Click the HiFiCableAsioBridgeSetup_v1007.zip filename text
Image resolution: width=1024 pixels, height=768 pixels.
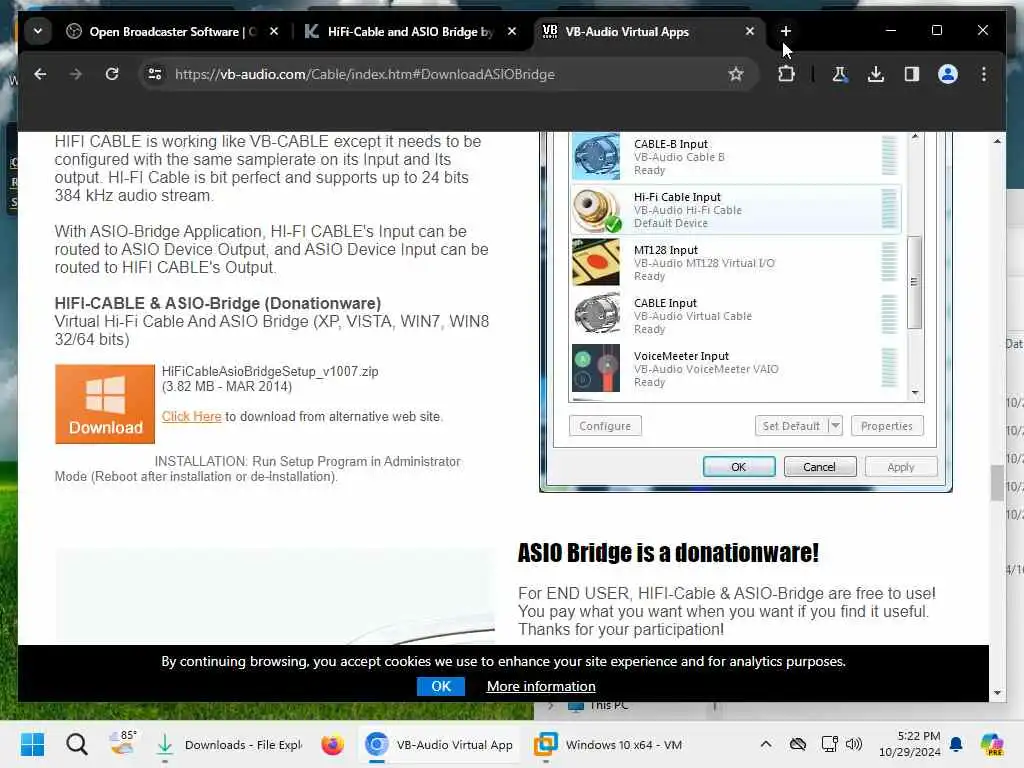[270, 371]
